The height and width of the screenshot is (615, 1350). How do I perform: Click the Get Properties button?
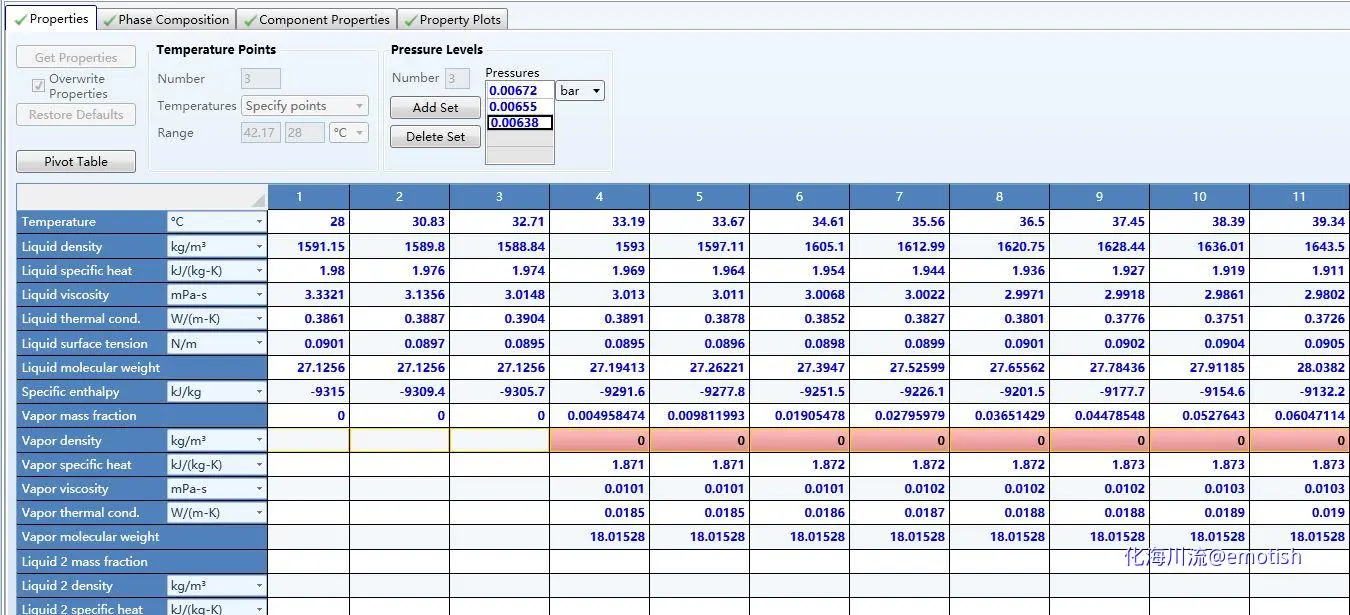point(76,58)
